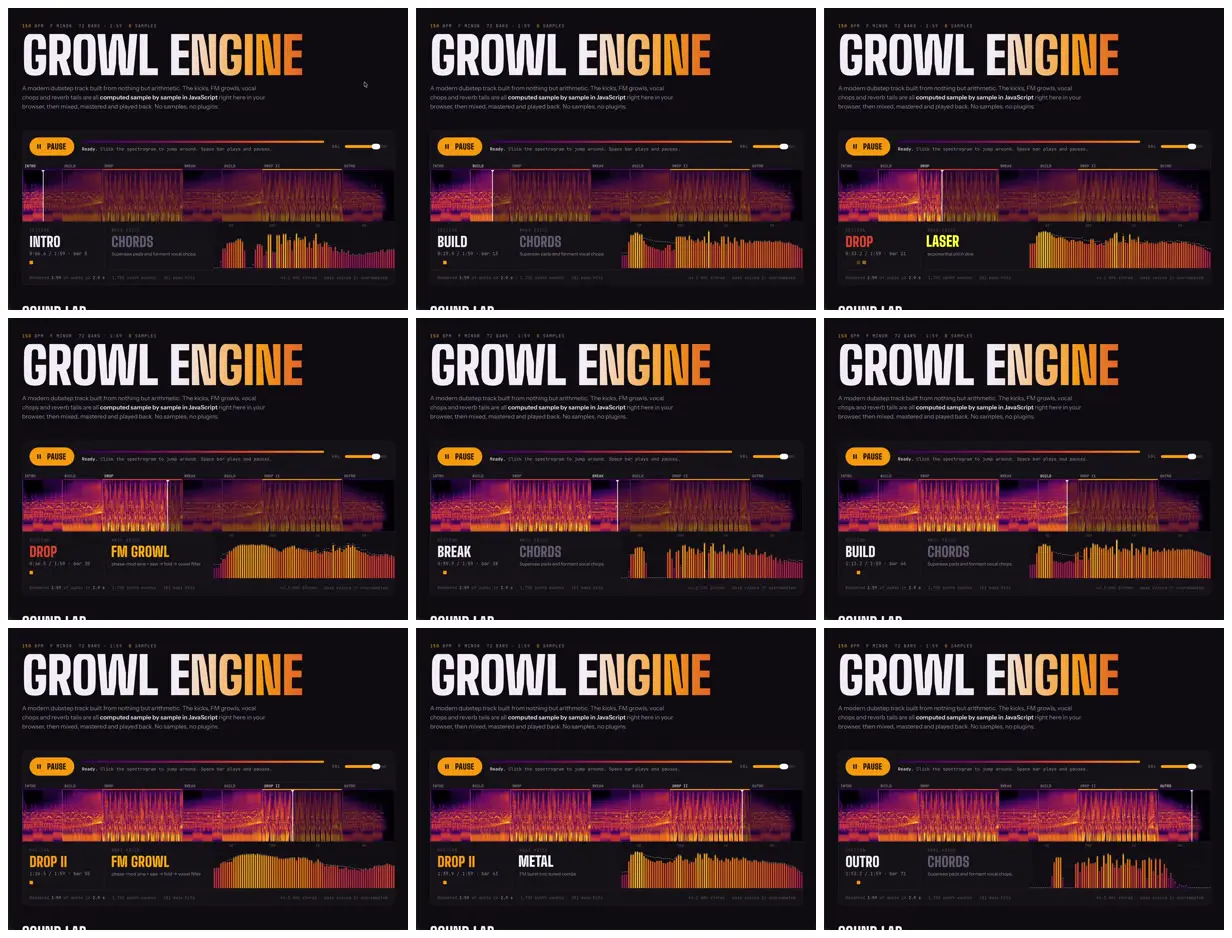Pause playback in the panel showing BUILD bar 44
The width and height of the screenshot is (1232, 938).
pyautogui.click(x=868, y=457)
